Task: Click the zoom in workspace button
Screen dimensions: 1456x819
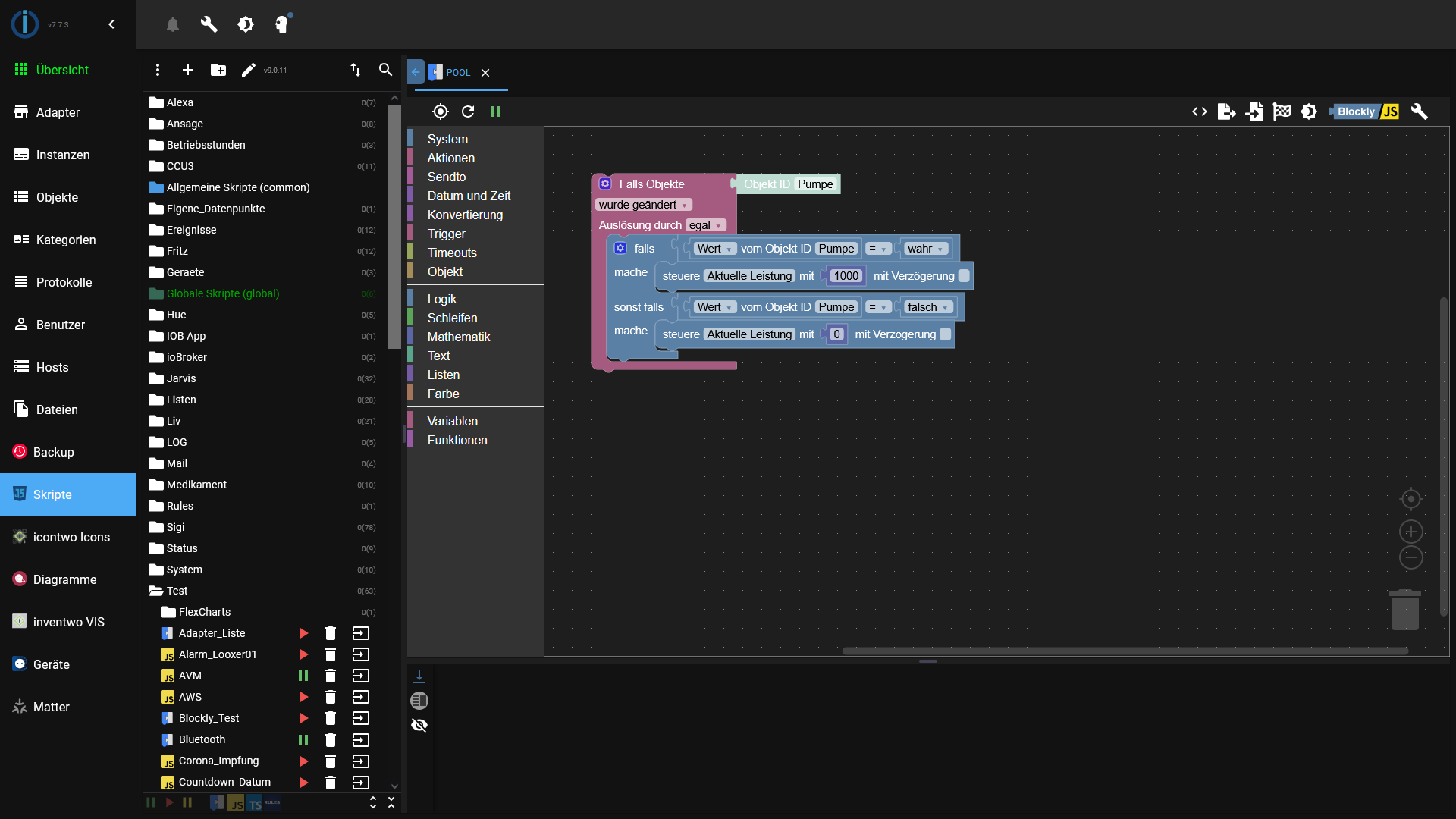Action: (x=1410, y=532)
